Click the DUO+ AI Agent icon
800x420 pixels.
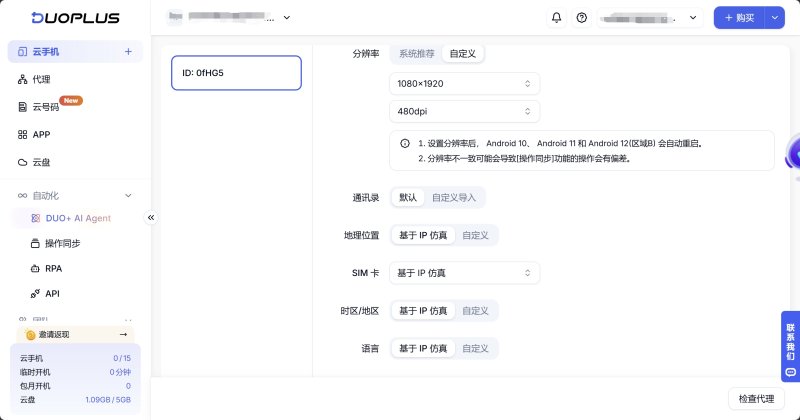point(35,218)
